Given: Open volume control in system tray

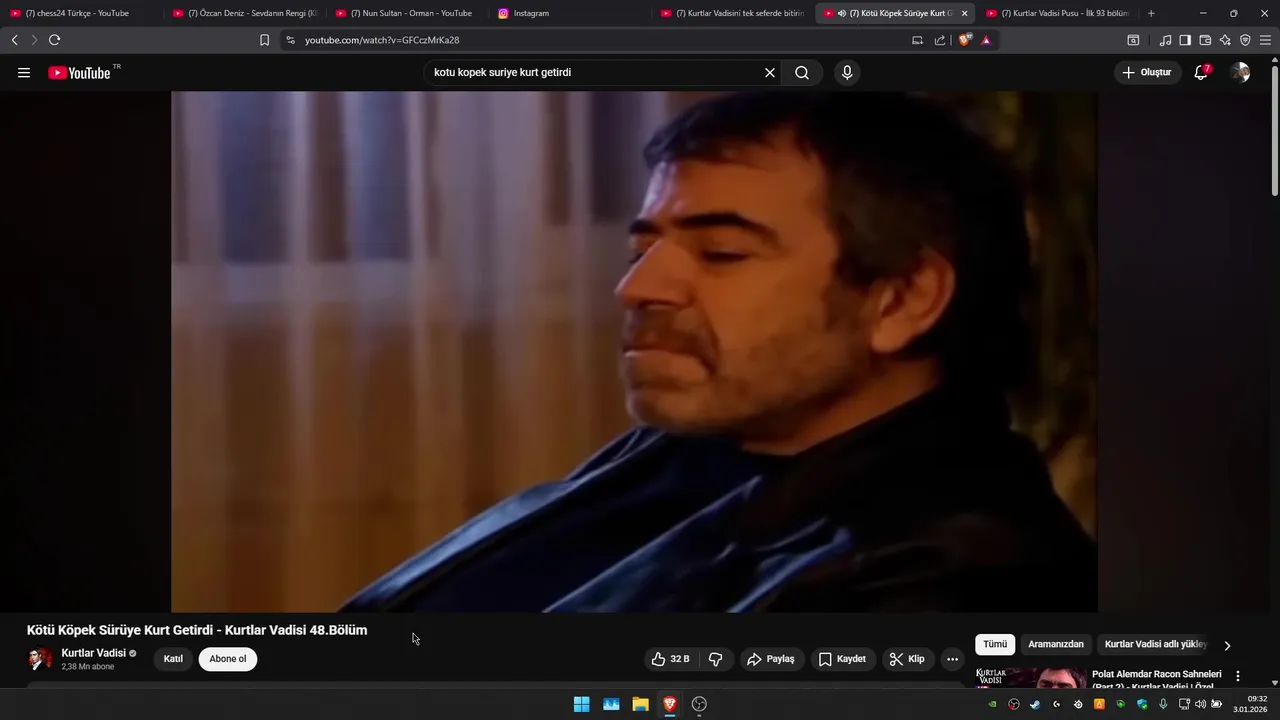Looking at the screenshot, I should [1201, 704].
